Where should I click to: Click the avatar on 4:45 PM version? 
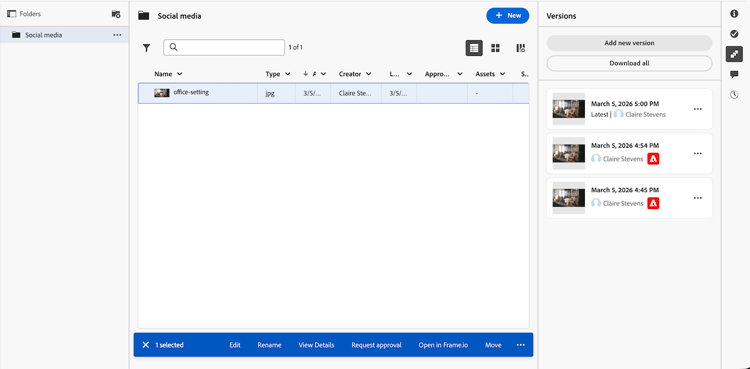click(596, 203)
